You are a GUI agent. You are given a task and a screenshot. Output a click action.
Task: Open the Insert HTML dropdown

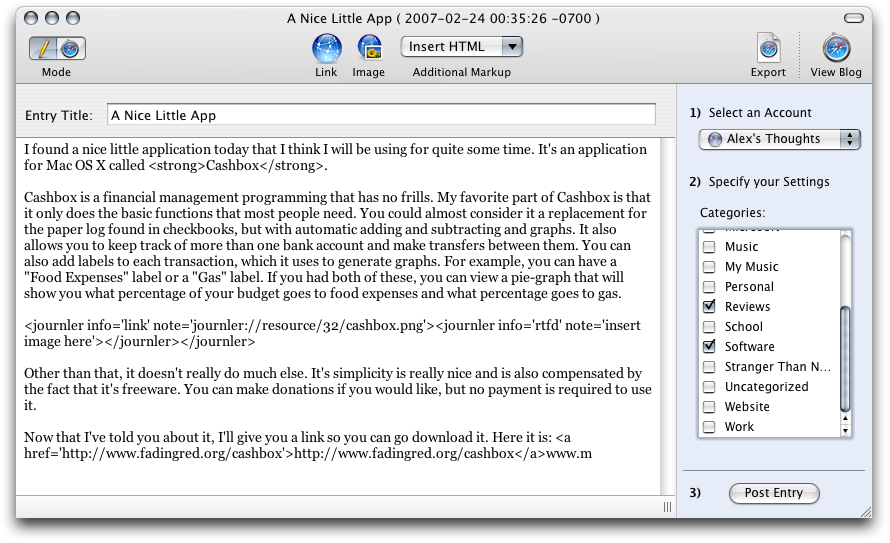(462, 46)
